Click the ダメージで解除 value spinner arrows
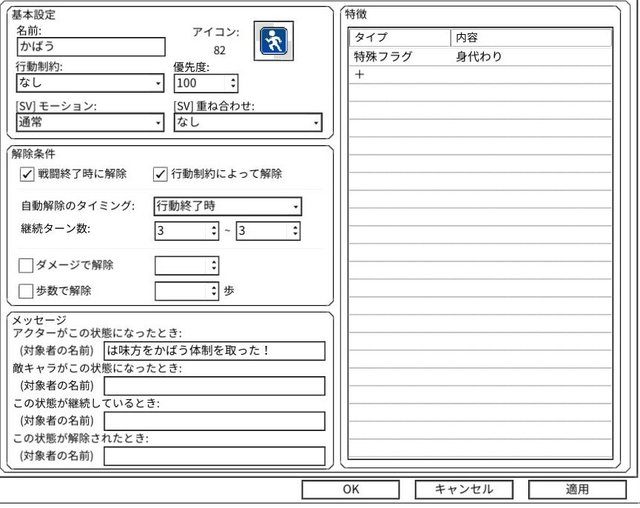The width and height of the screenshot is (640, 508). pos(213,266)
